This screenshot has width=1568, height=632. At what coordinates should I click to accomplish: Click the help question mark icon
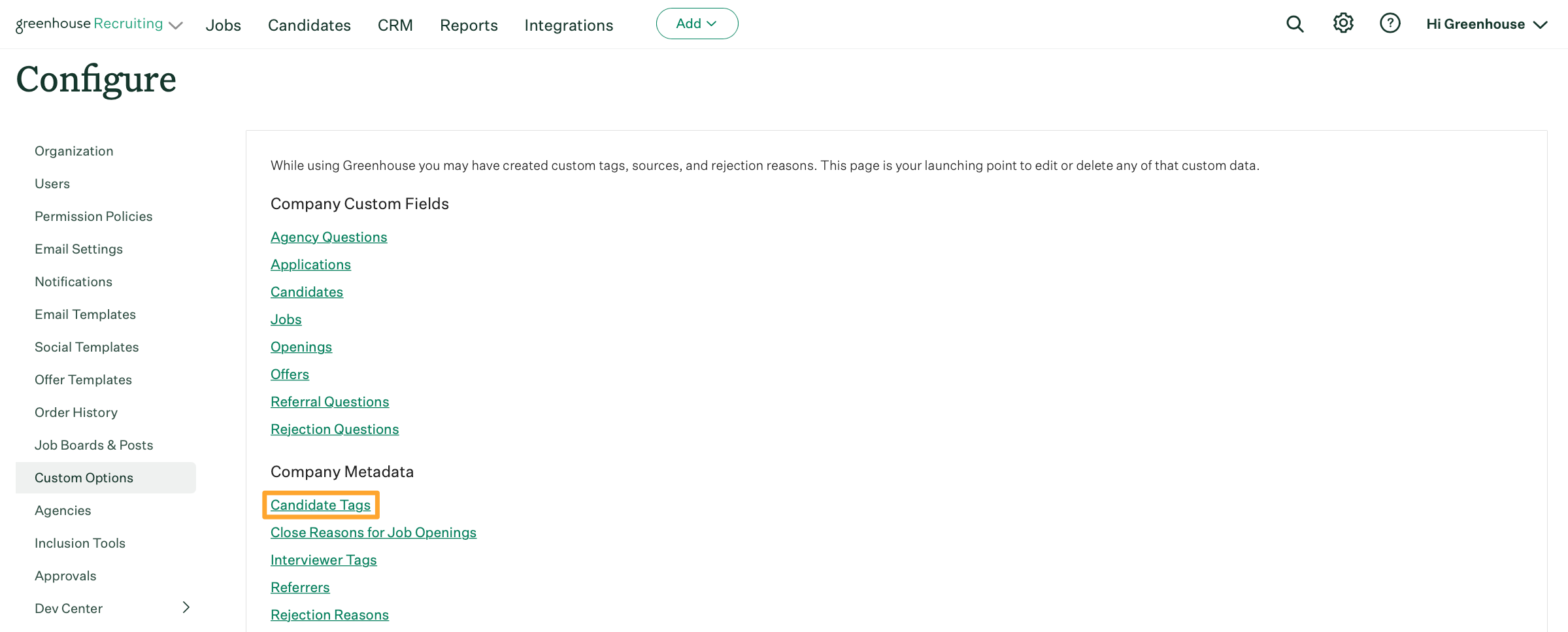(1390, 24)
